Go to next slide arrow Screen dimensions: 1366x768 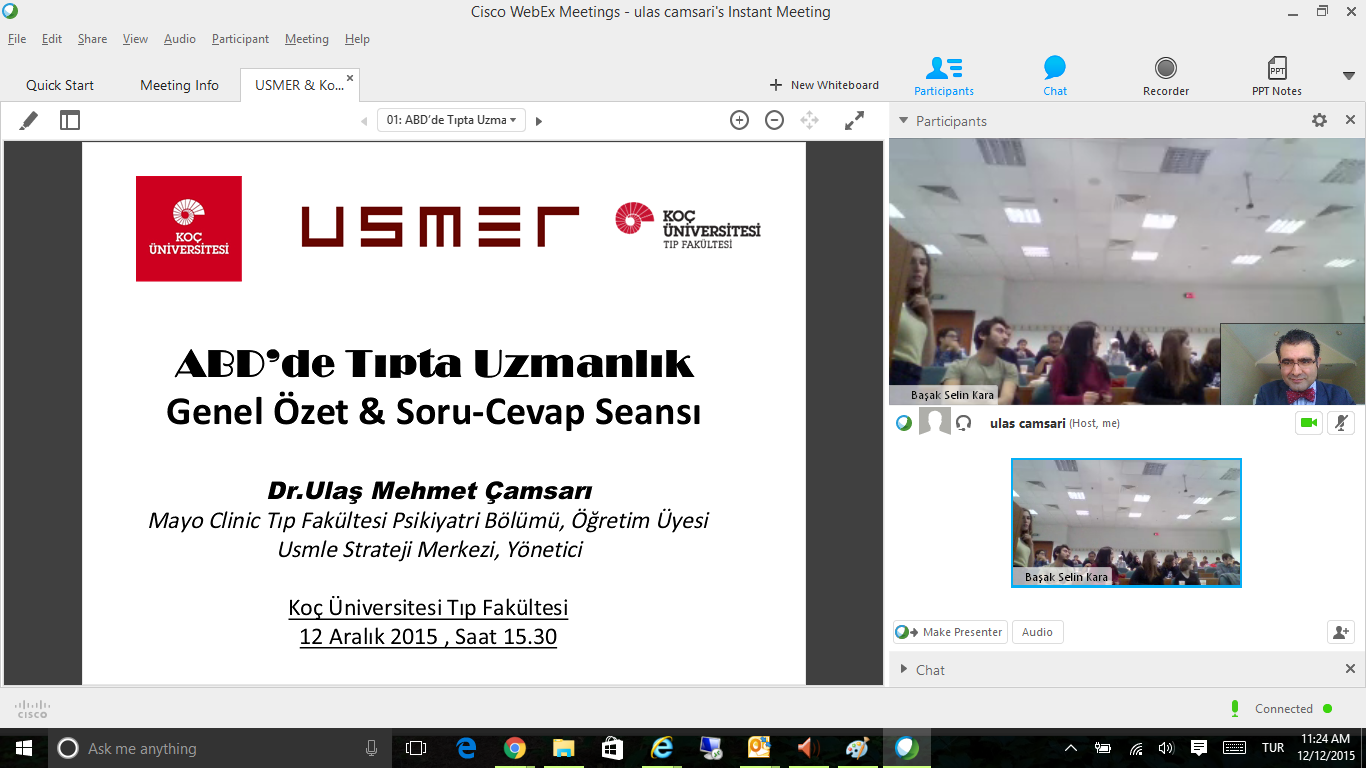coord(539,121)
